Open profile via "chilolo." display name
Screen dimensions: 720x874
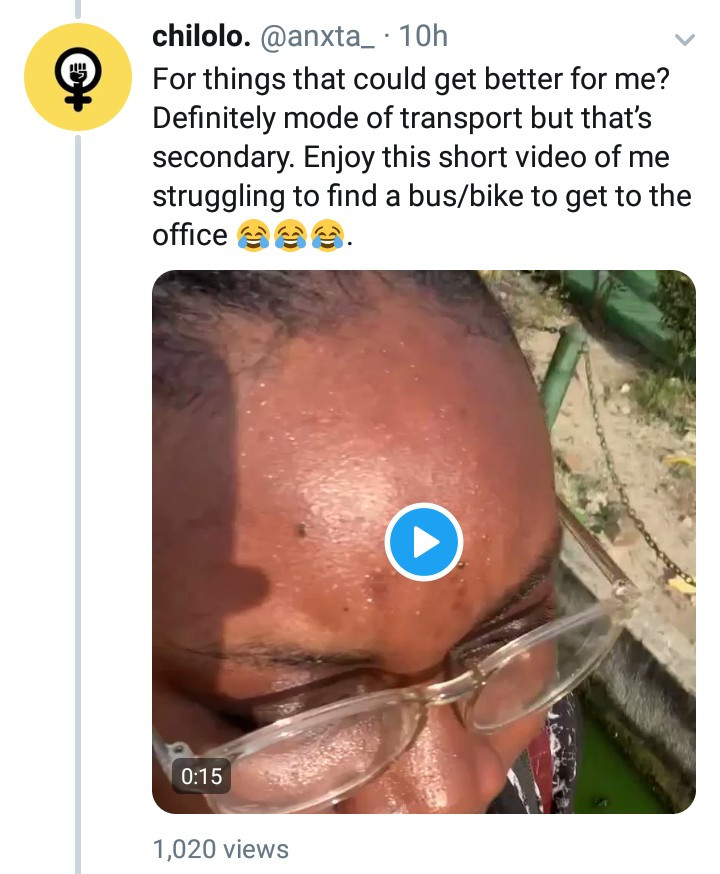point(200,37)
